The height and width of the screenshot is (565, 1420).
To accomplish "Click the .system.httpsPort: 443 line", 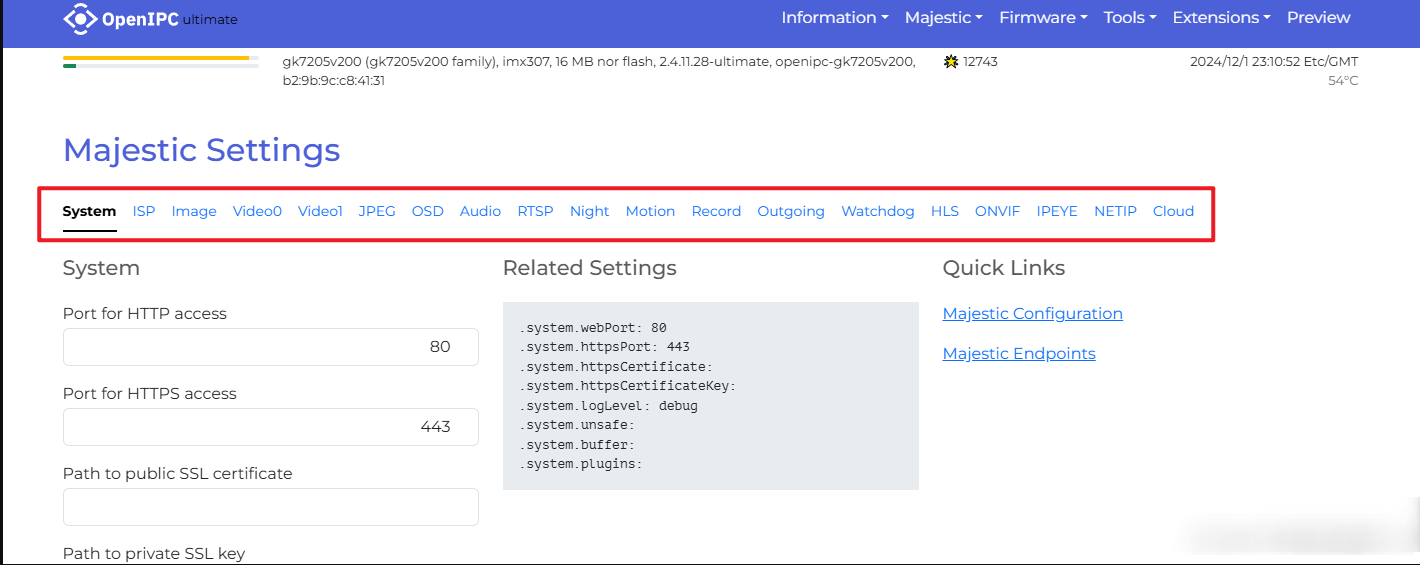I will 604,348.
